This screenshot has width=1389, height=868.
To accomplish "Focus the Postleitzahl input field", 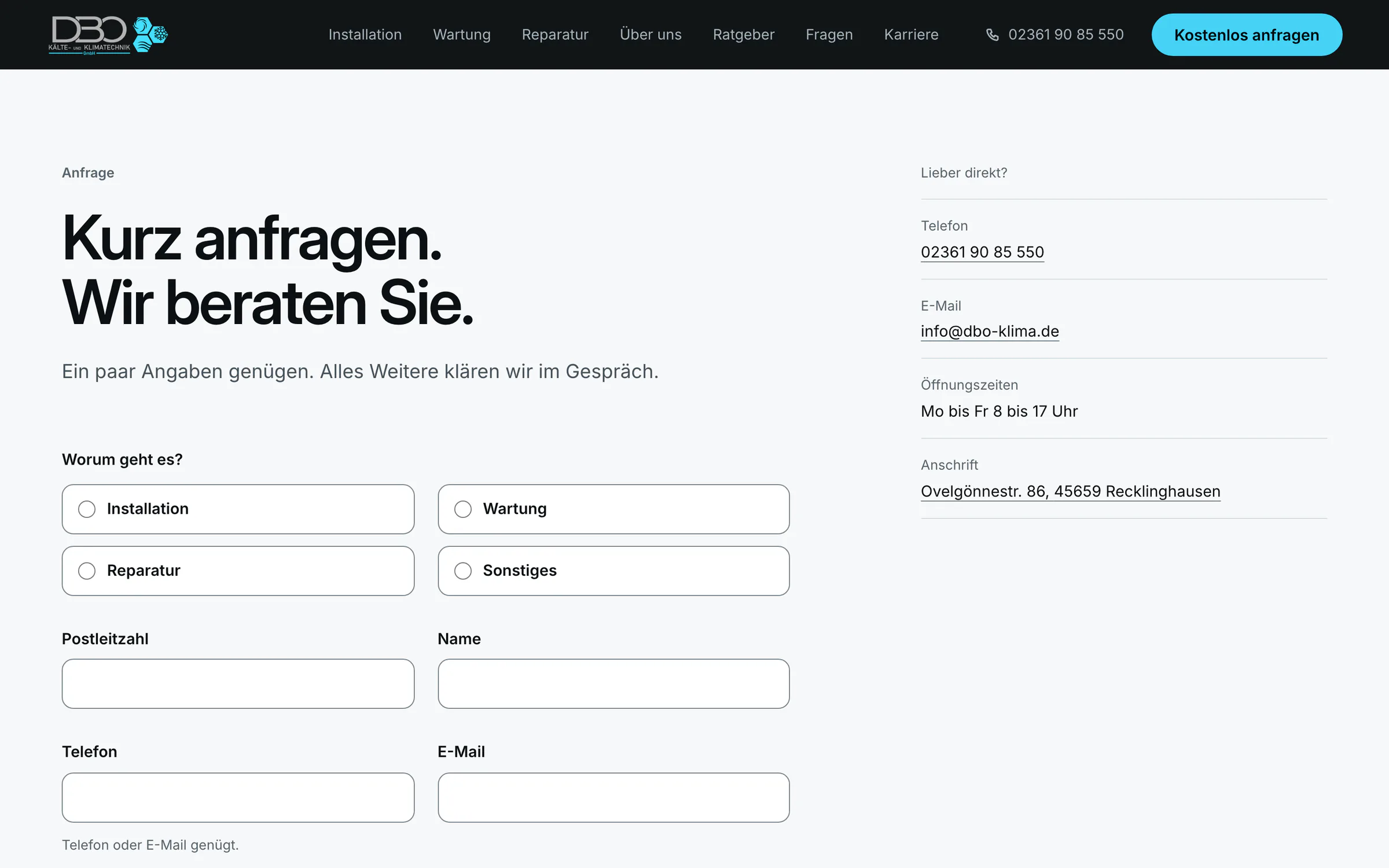I will [238, 683].
